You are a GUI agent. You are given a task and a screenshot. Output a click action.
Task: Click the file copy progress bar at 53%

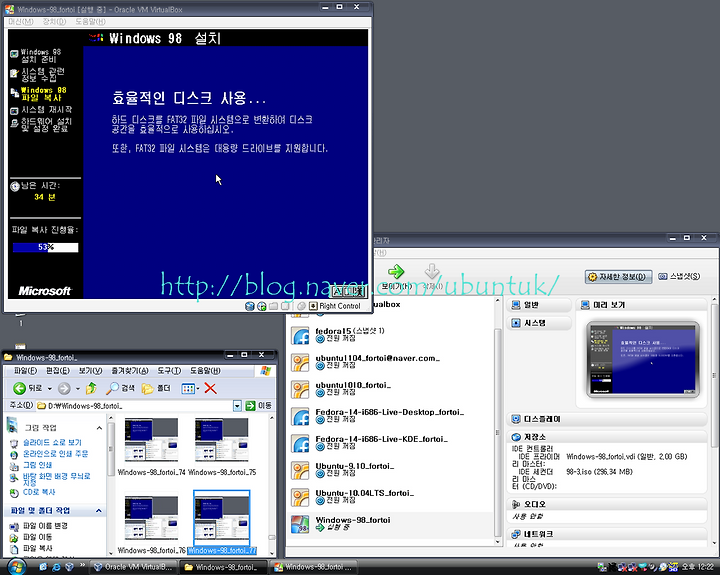[x=45, y=248]
